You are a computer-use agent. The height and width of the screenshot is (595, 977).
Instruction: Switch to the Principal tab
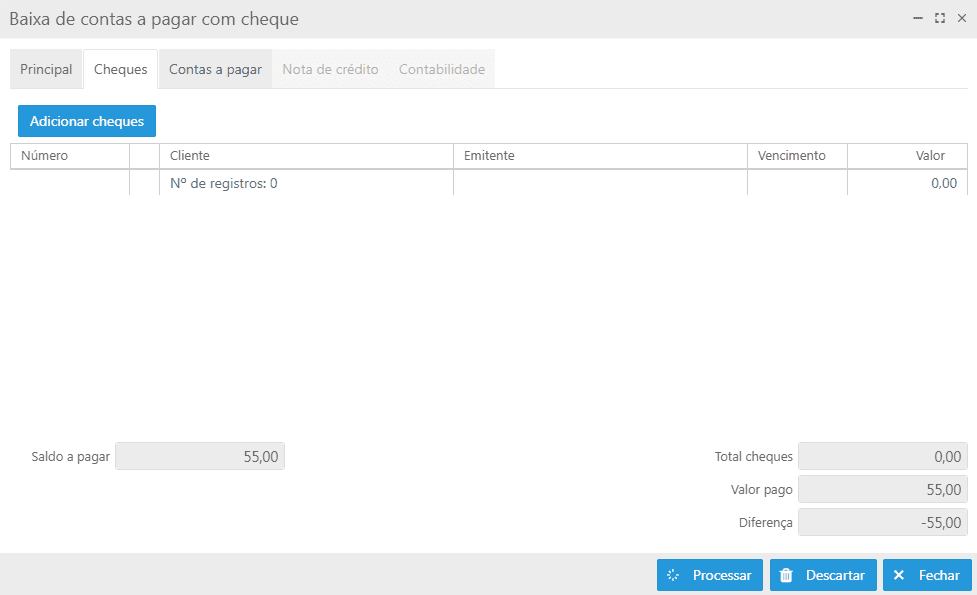(46, 69)
